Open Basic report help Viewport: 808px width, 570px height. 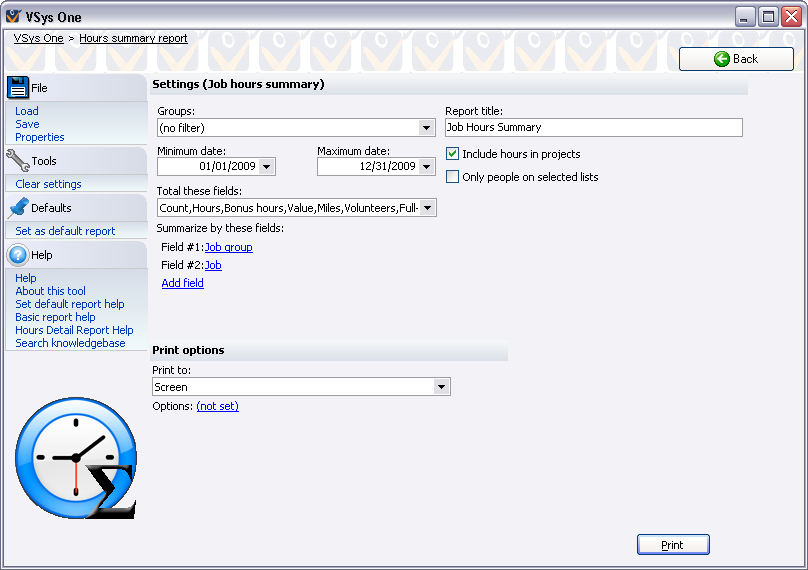click(x=55, y=317)
